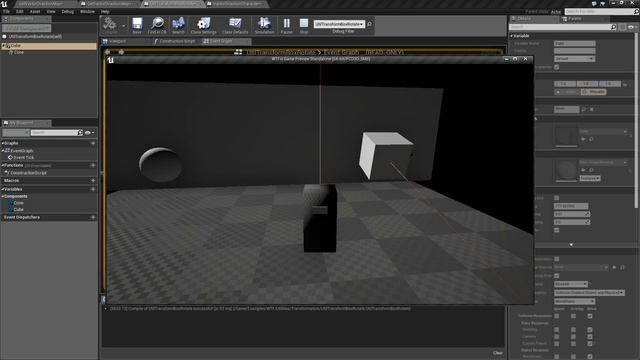Screen dimensions: 640x360
Task: Click the Add Component button
Action: [x=27, y=28]
